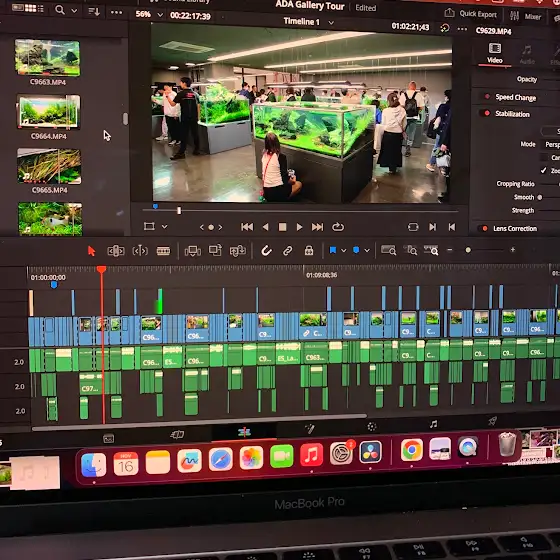Viewport: 560px width, 560px height.
Task: Toggle the Speed Change section enable dot
Action: [x=487, y=96]
